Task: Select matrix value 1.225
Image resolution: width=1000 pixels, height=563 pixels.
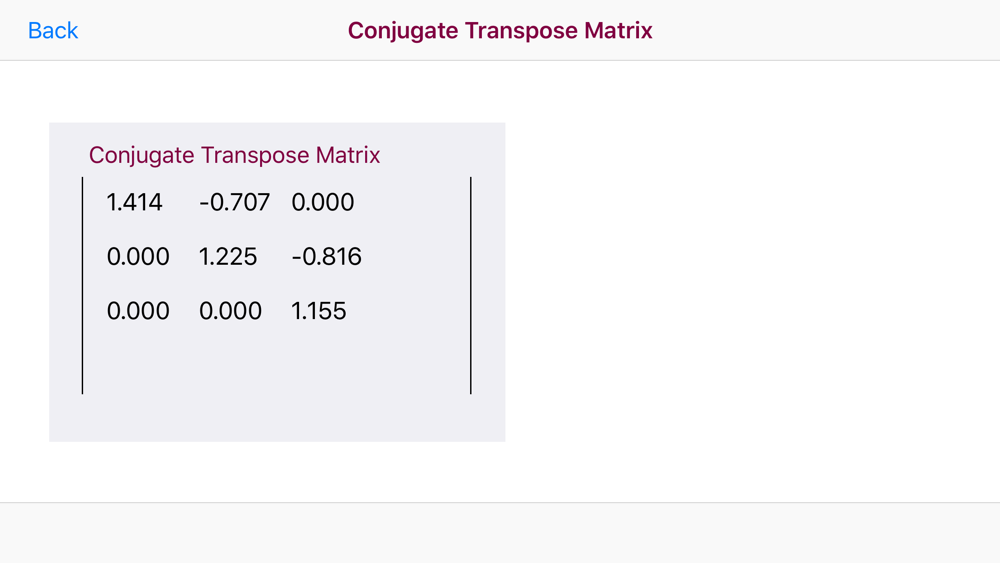Action: coord(228,256)
